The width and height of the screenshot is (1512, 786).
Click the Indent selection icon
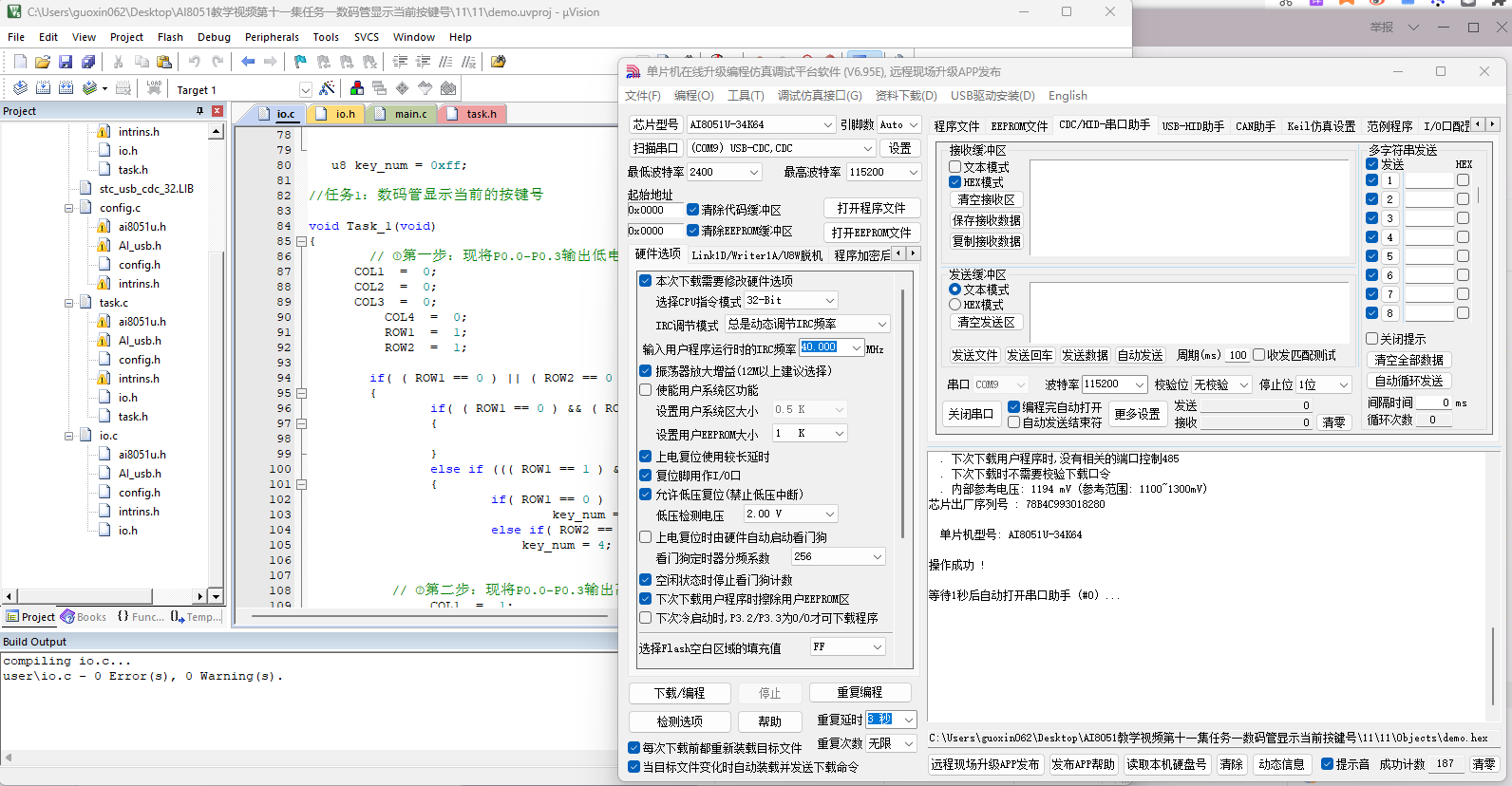[400, 62]
